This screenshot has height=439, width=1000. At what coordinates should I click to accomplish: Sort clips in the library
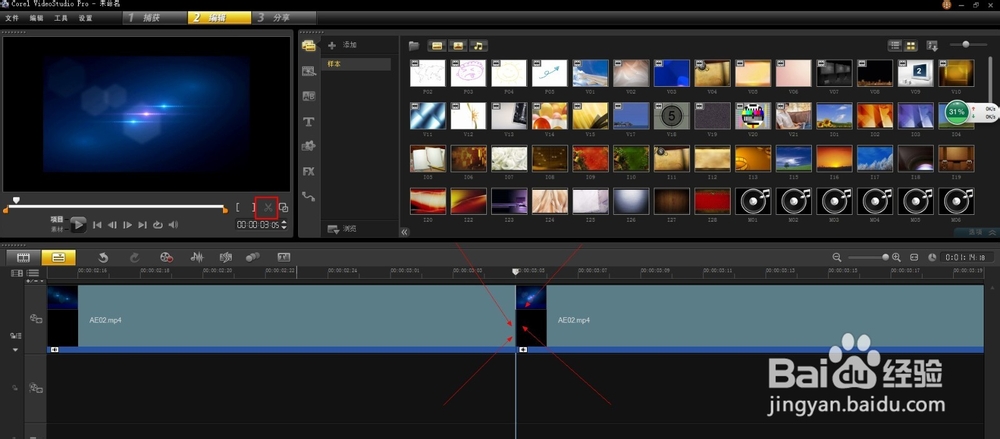[932, 45]
